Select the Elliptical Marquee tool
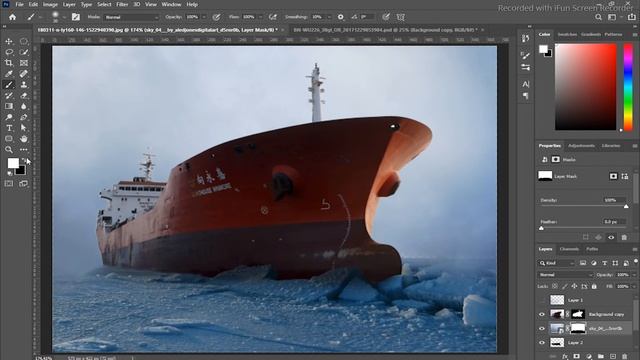This screenshot has width=640, height=360. [24, 41]
